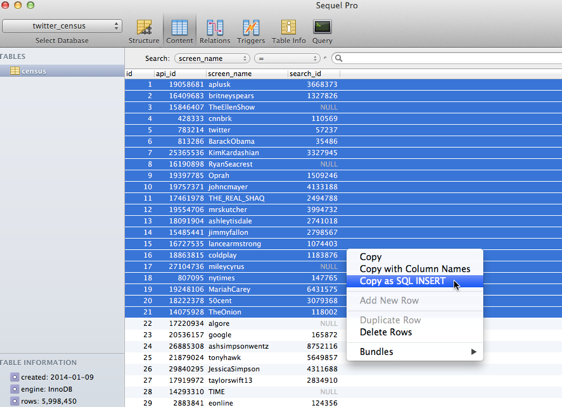
Task: Sort by the id column header
Action: click(140, 73)
